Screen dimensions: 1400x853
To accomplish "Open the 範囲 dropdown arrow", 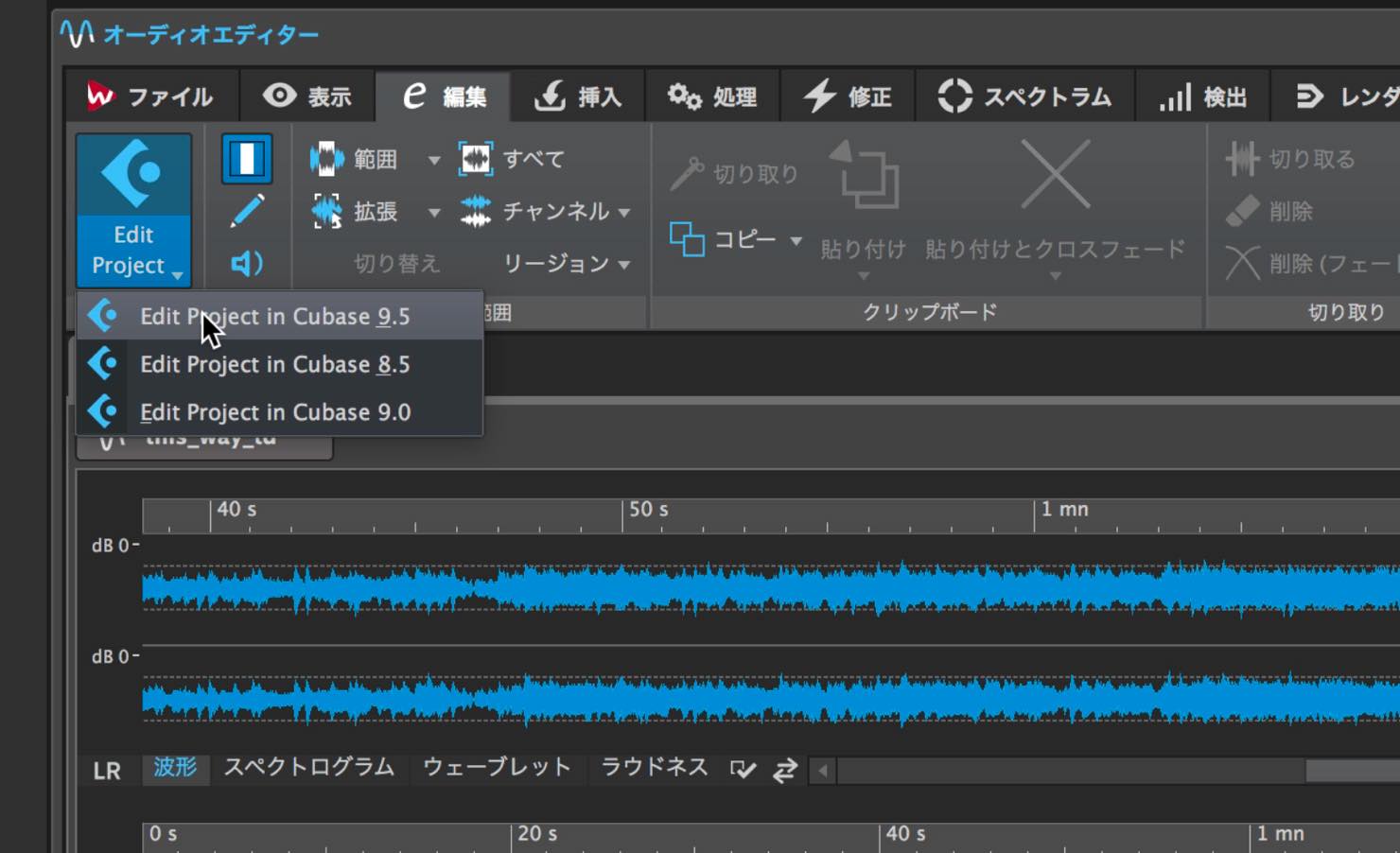I will (x=434, y=160).
